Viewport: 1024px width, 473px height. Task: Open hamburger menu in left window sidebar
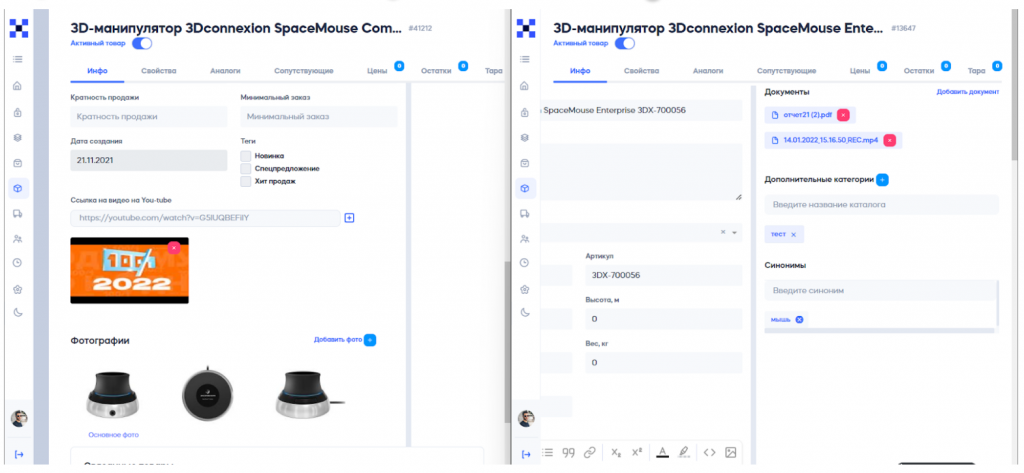point(18,59)
